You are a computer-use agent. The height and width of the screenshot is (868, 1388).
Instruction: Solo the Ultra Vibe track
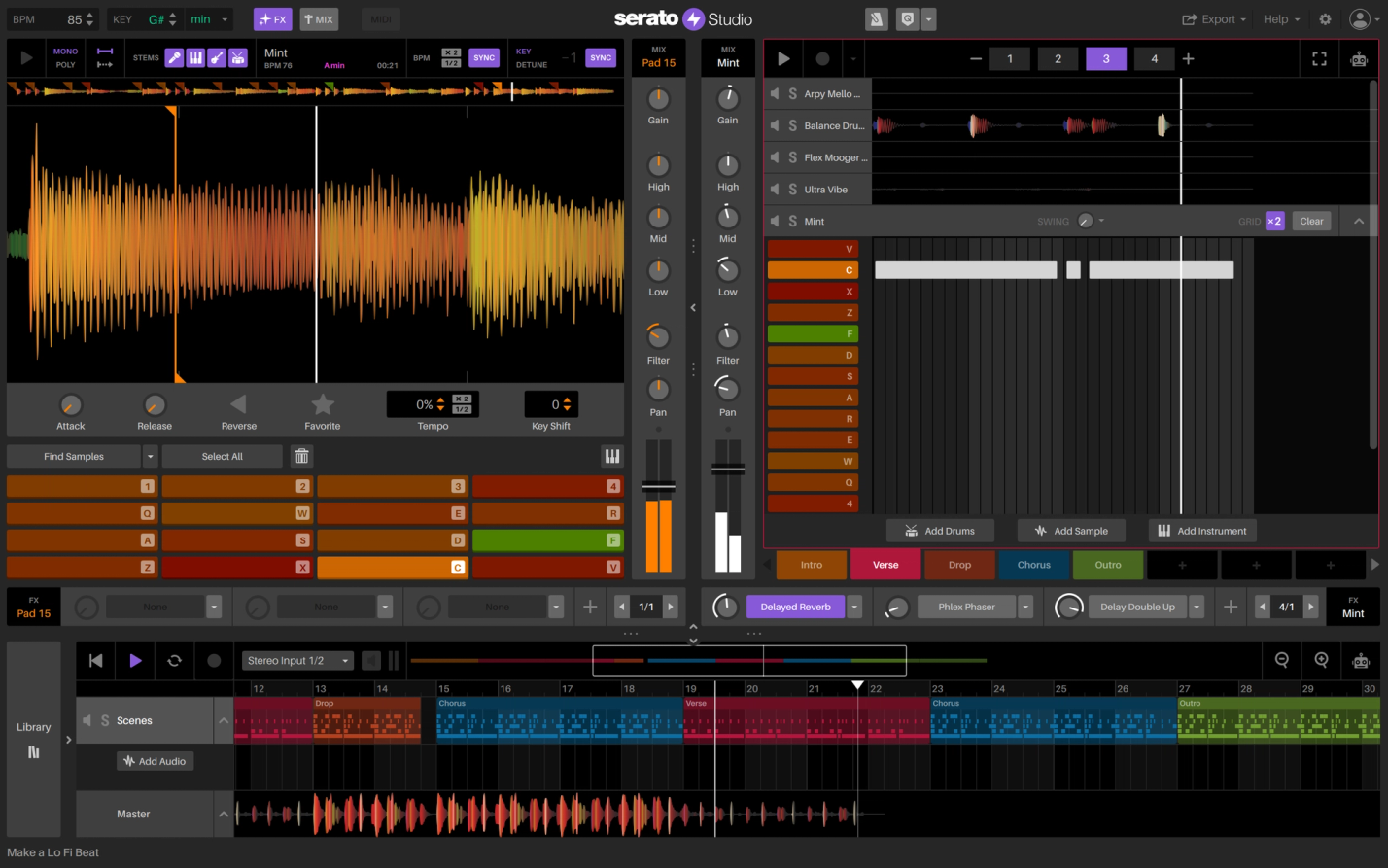(x=791, y=189)
